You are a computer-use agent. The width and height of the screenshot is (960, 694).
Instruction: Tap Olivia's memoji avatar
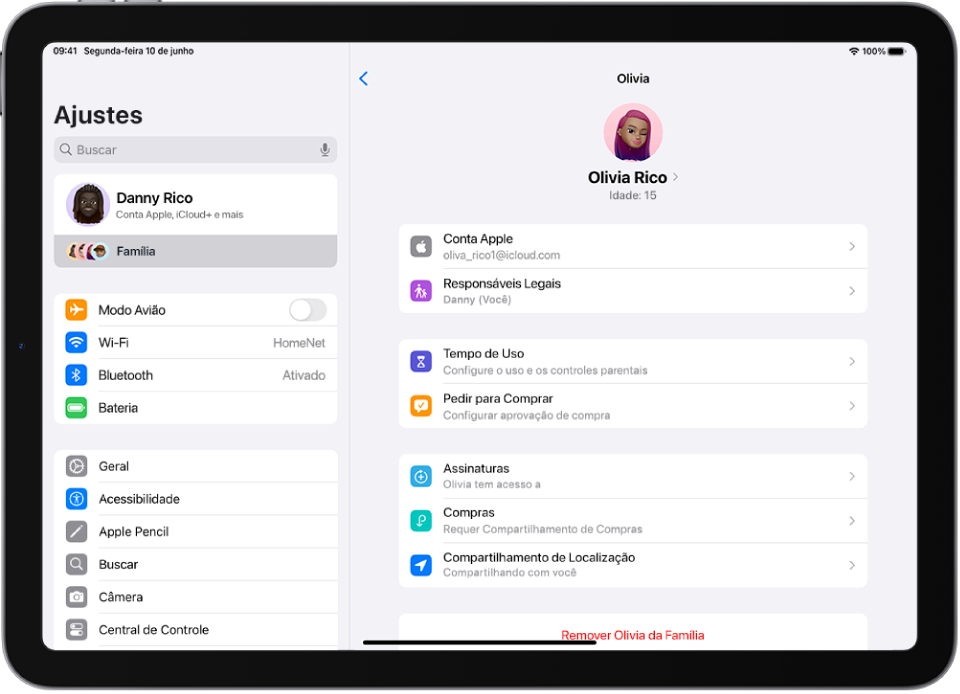pyautogui.click(x=633, y=132)
